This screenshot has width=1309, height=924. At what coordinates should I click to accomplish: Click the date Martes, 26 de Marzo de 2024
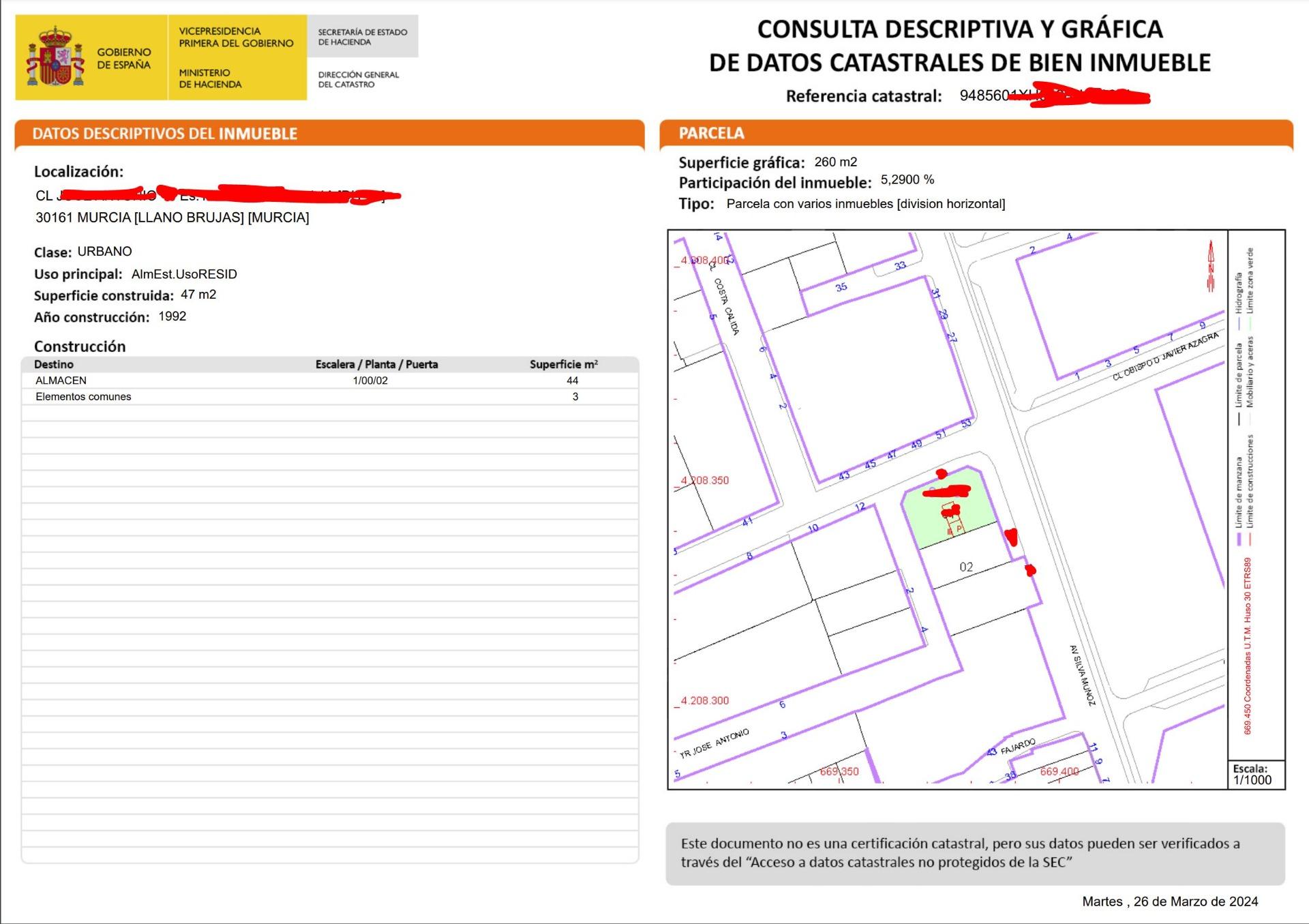[x=1169, y=901]
